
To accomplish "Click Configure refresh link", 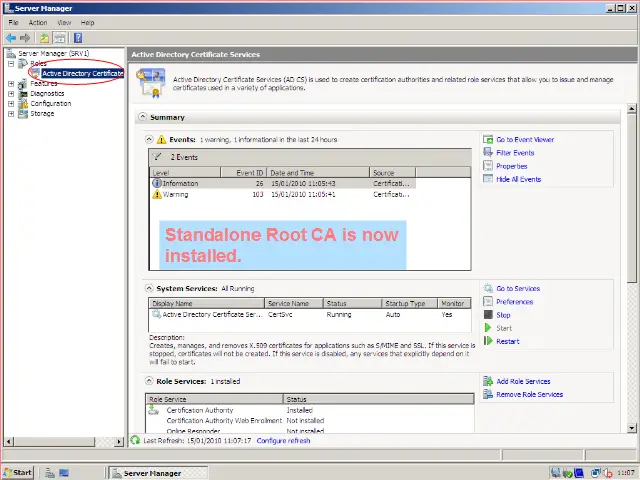I will pyautogui.click(x=283, y=441).
